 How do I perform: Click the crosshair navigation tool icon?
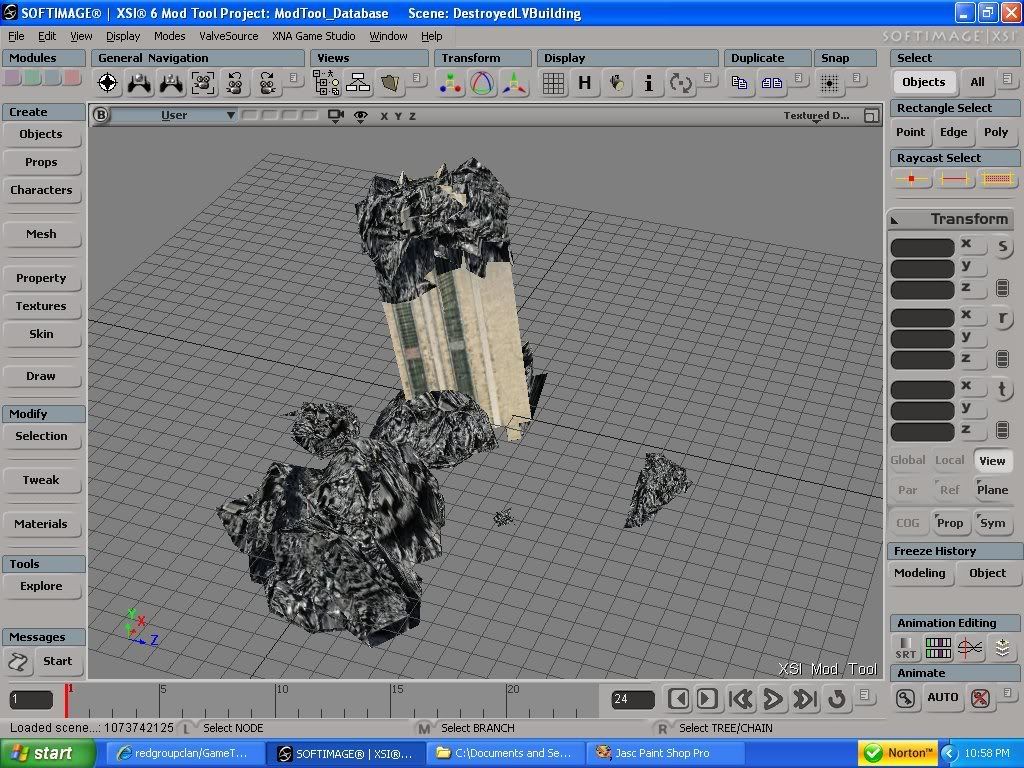108,83
